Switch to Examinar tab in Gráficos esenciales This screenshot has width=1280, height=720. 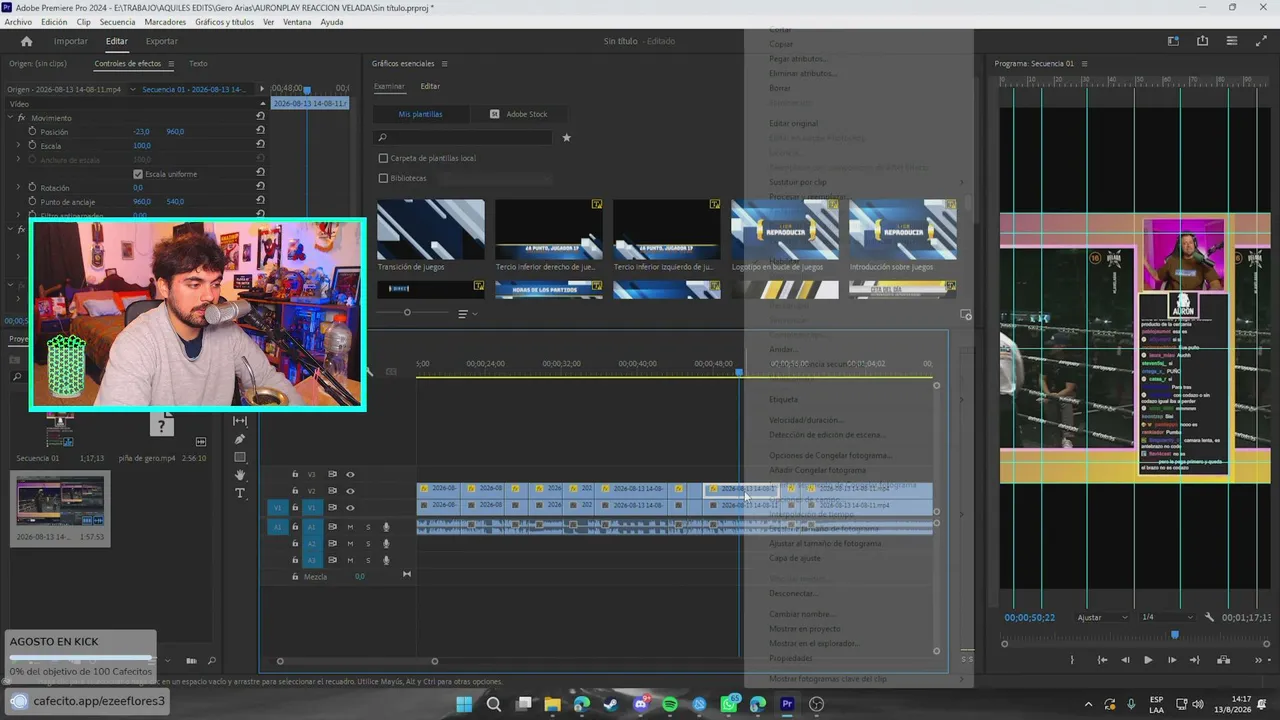click(389, 87)
